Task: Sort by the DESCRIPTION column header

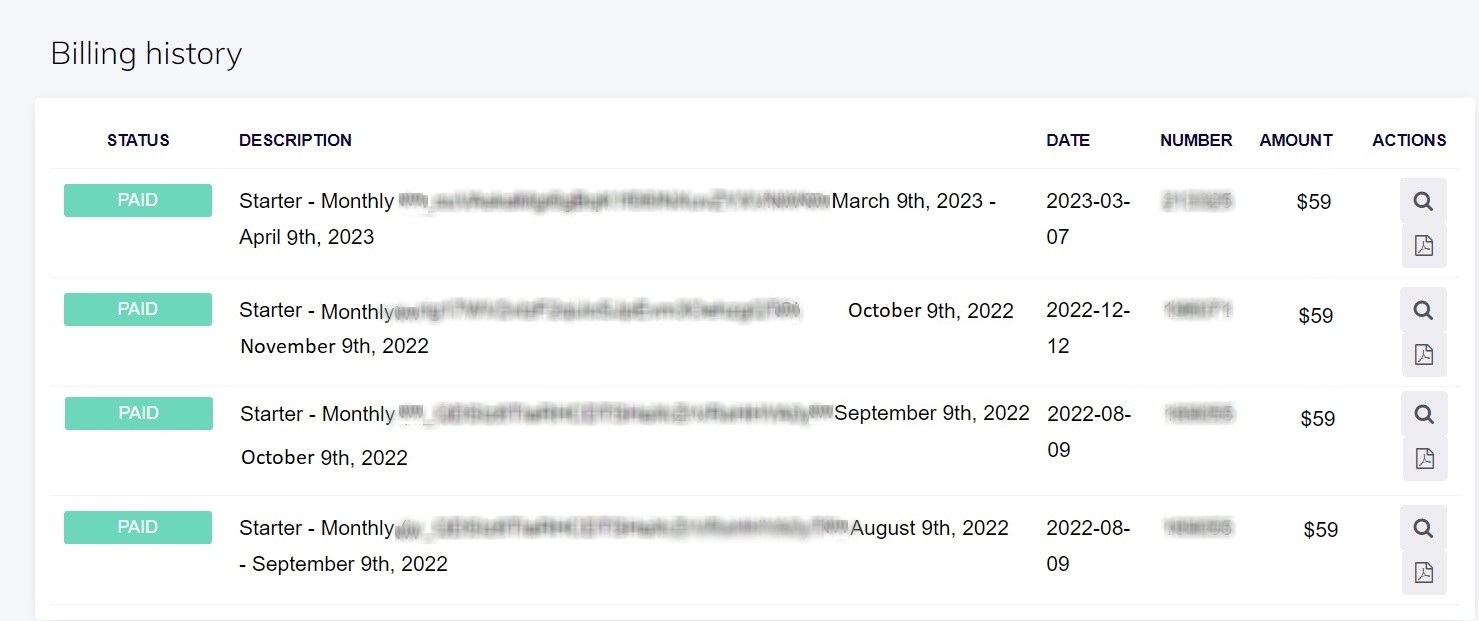Action: 295,140
